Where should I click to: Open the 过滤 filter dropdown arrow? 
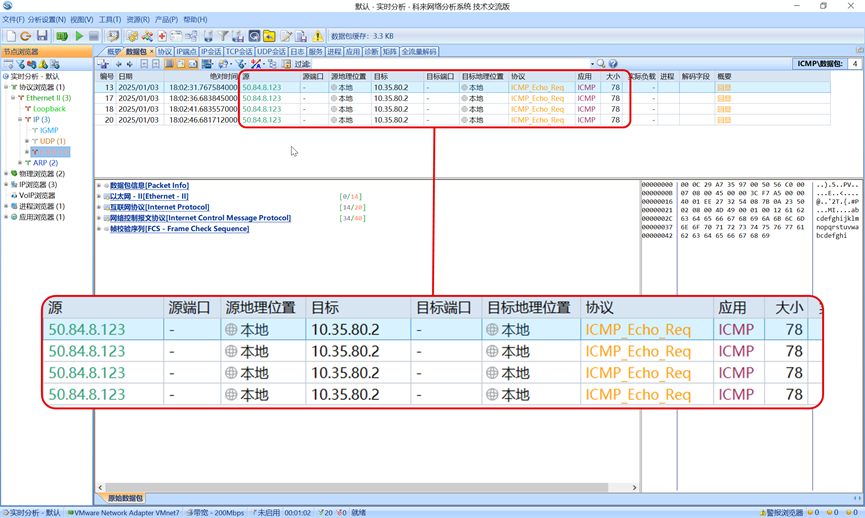point(591,64)
